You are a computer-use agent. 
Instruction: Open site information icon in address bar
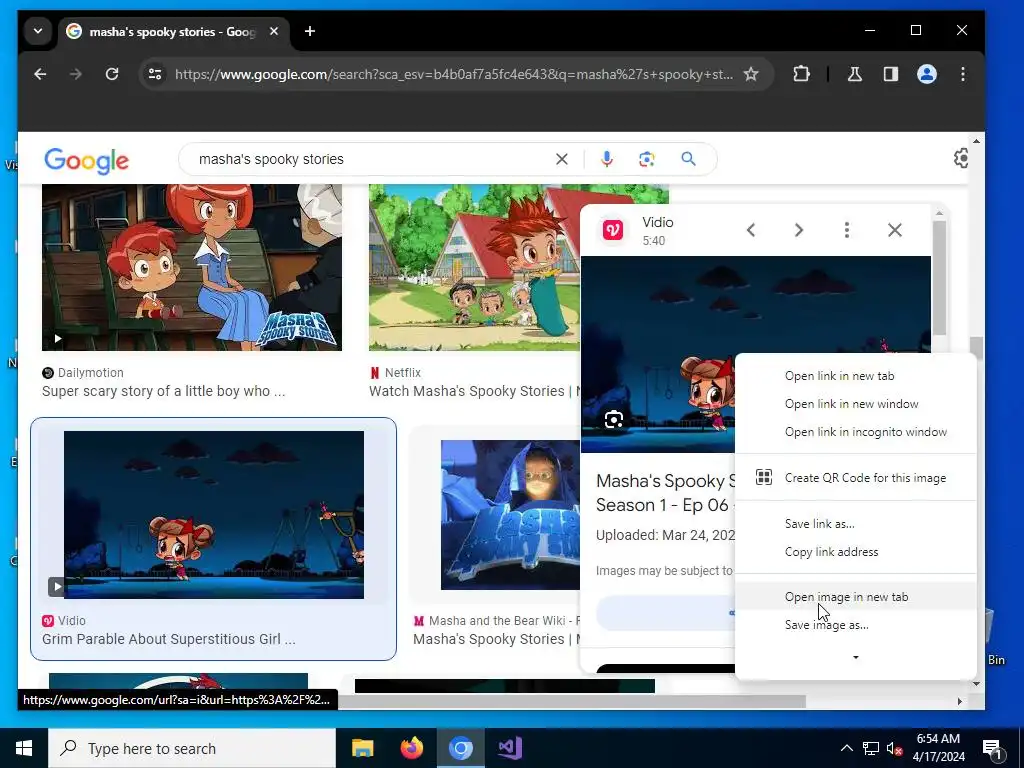tap(155, 74)
